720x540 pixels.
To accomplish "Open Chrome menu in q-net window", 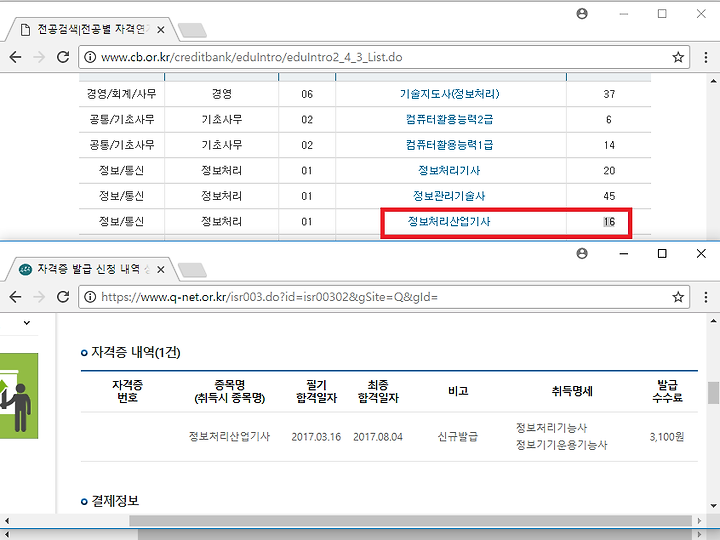I will (x=706, y=297).
